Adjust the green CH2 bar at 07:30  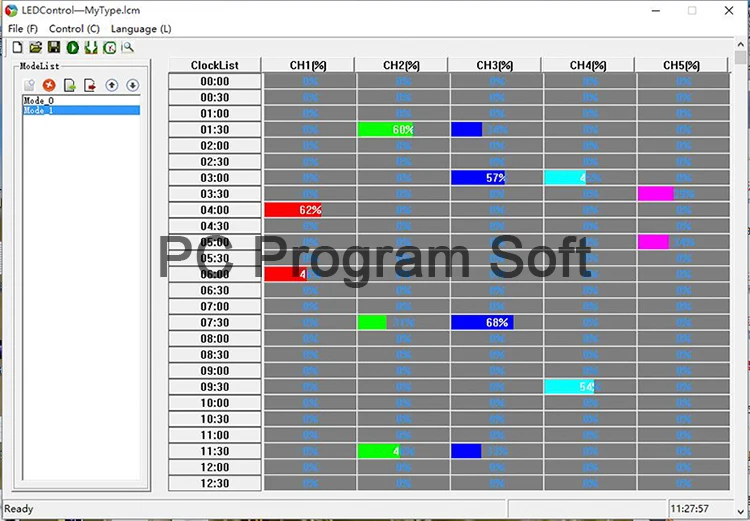click(372, 322)
